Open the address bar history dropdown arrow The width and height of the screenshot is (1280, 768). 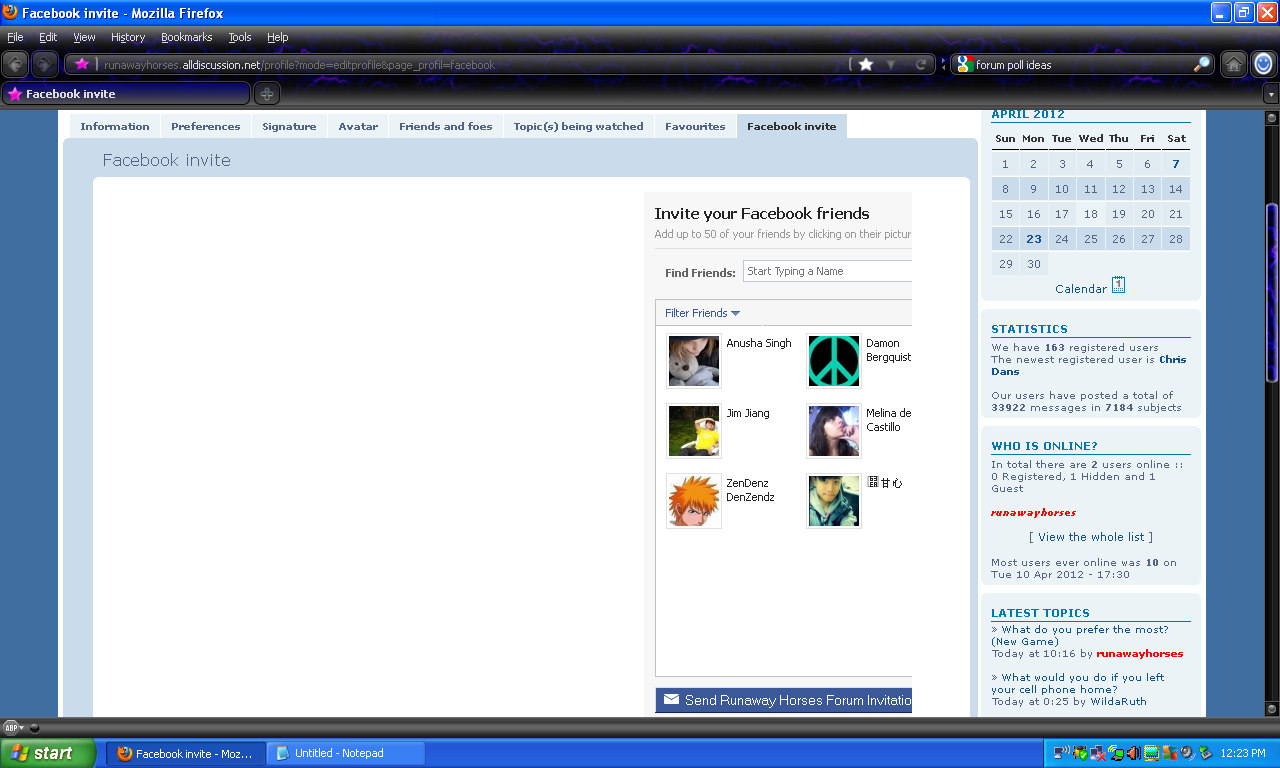pos(891,64)
